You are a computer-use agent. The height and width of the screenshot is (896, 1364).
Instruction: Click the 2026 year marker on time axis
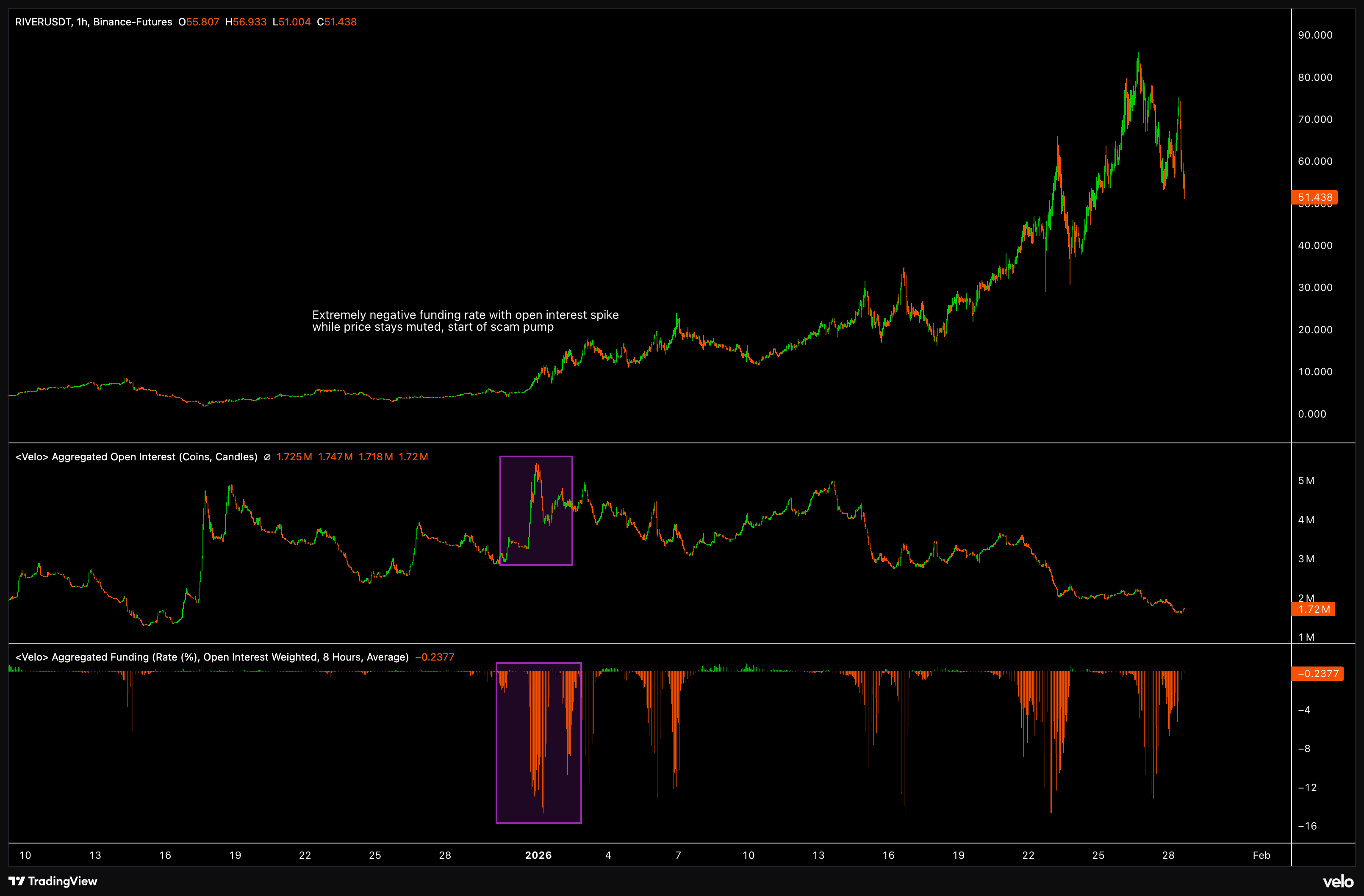coord(538,855)
